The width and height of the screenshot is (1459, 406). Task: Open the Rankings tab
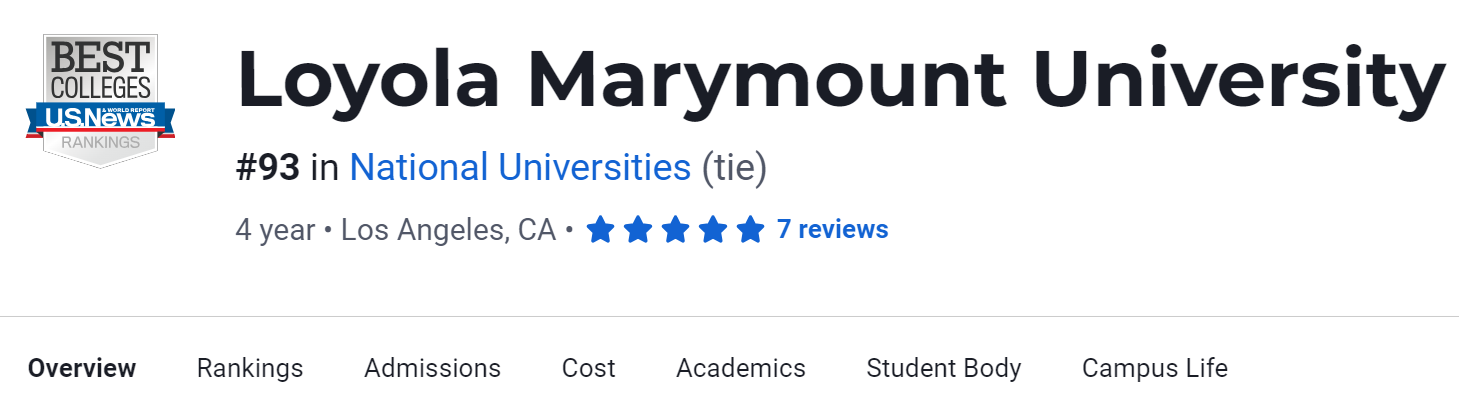250,368
